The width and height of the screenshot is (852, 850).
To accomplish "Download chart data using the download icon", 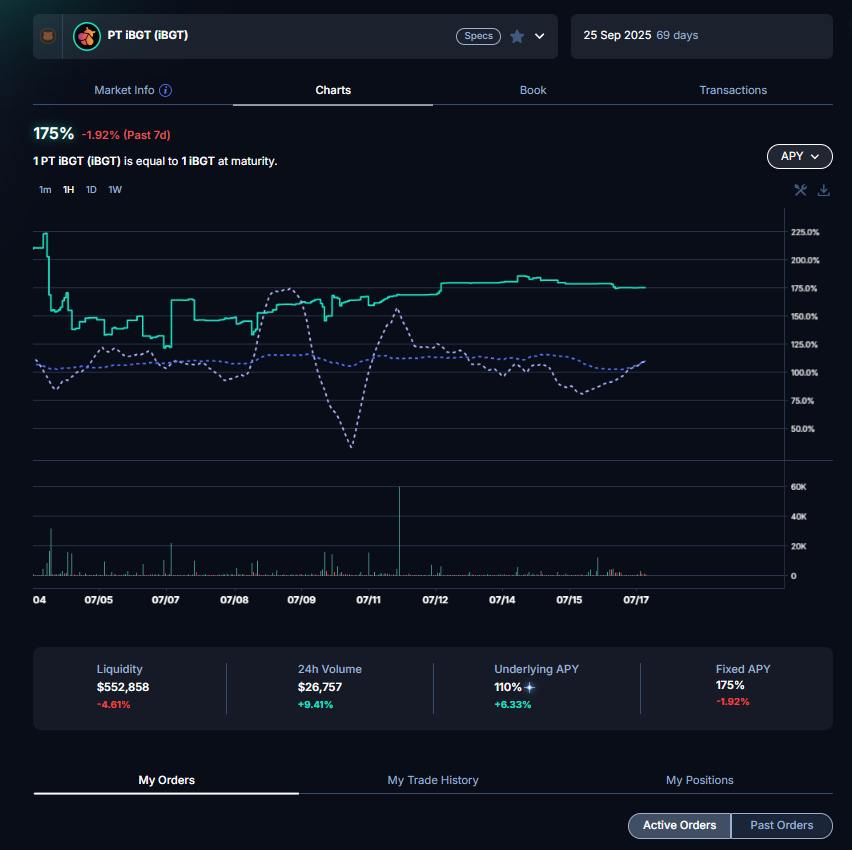I will pos(824,190).
